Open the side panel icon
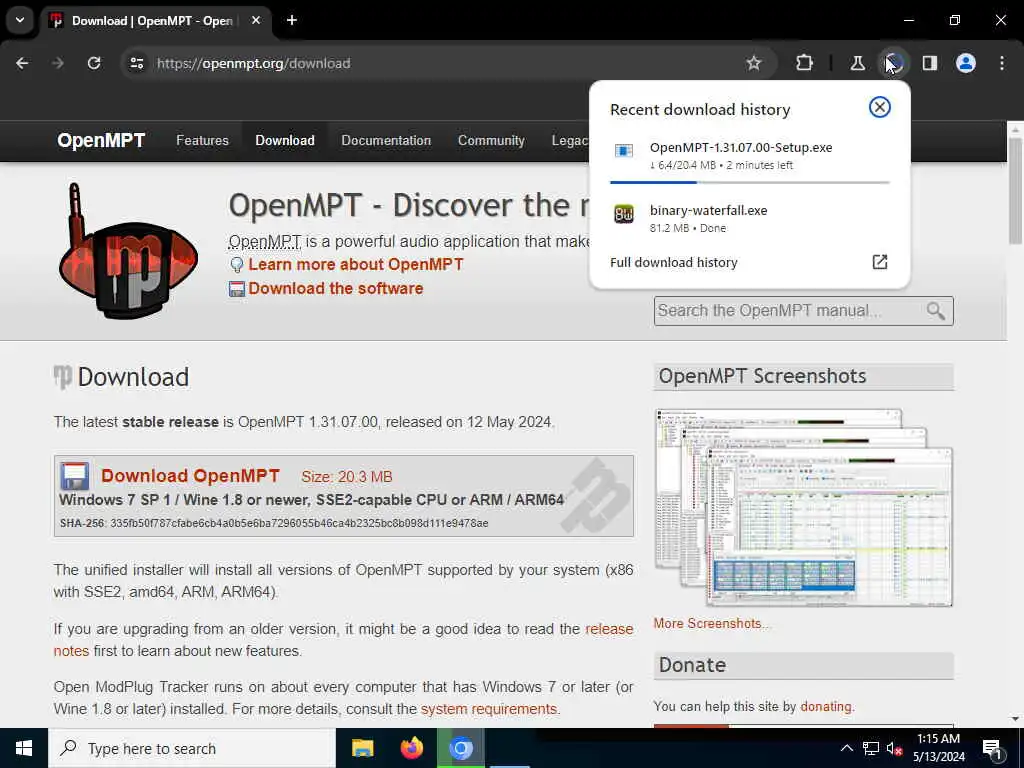Viewport: 1024px width, 768px height. pyautogui.click(x=930, y=63)
